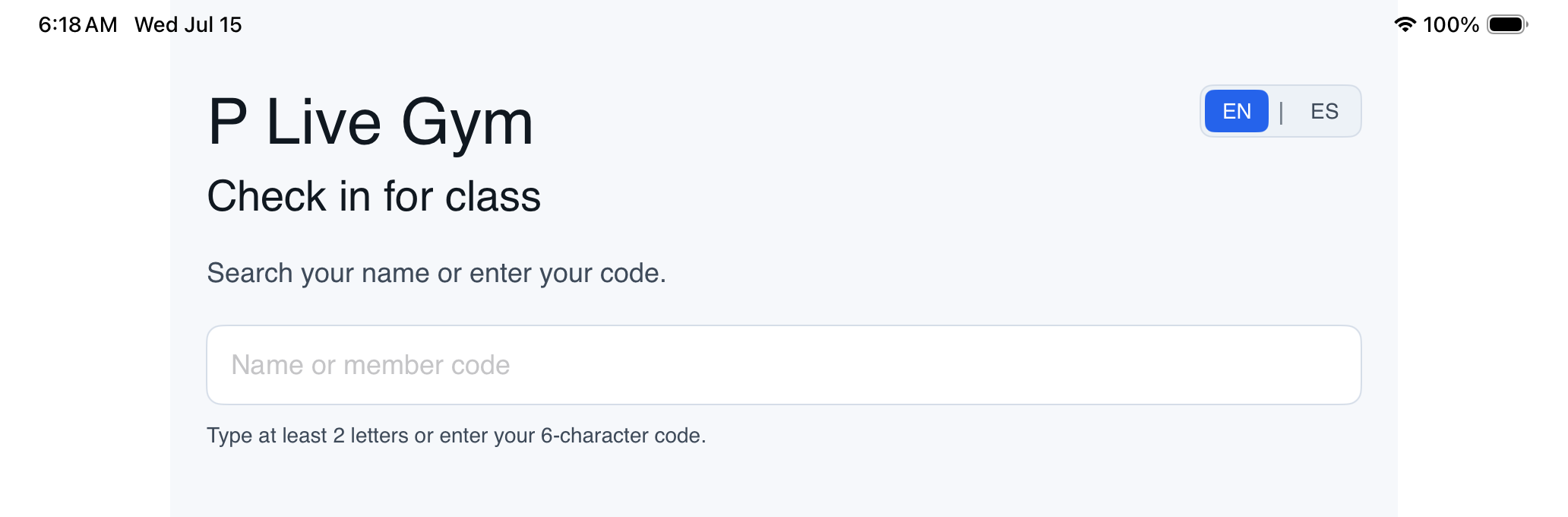Click the Check in for class heading
Viewport: 1568px width, 517px height.
[374, 196]
